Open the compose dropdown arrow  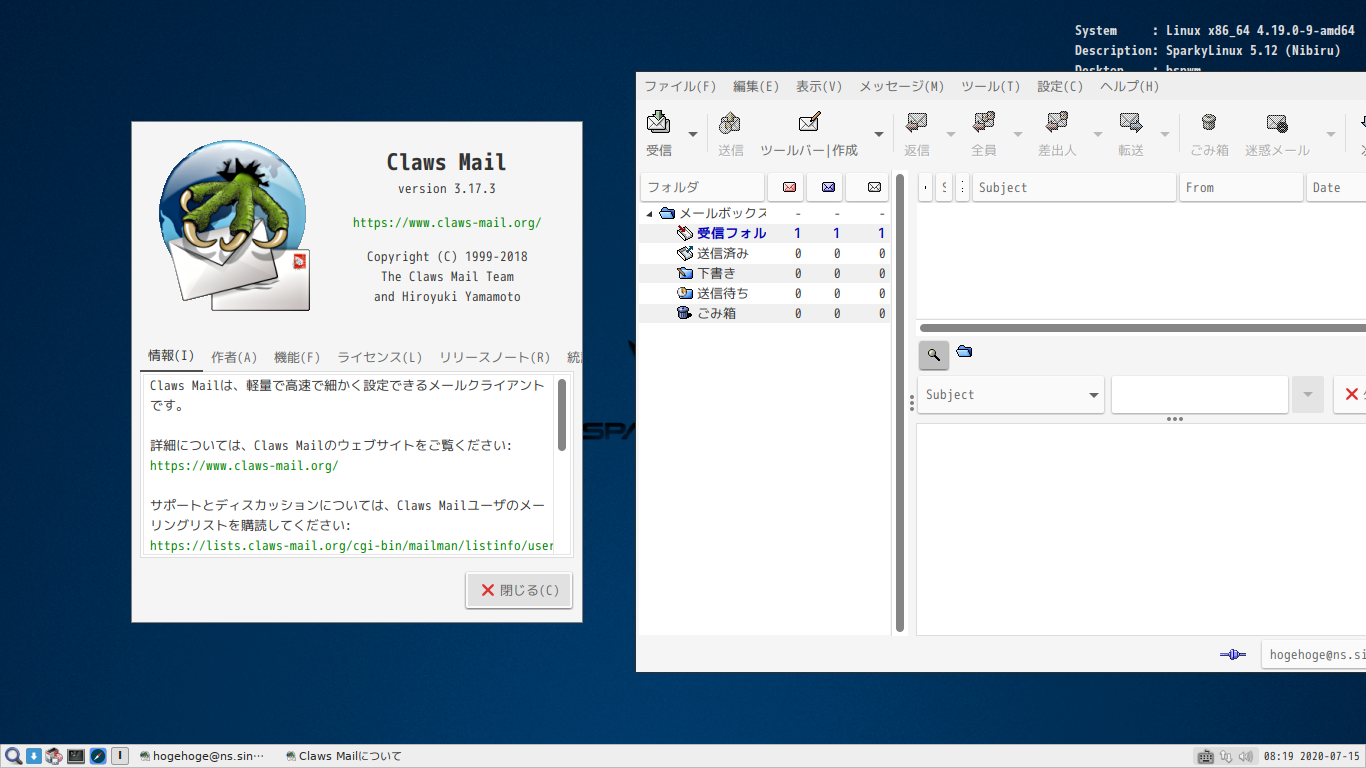coord(879,134)
